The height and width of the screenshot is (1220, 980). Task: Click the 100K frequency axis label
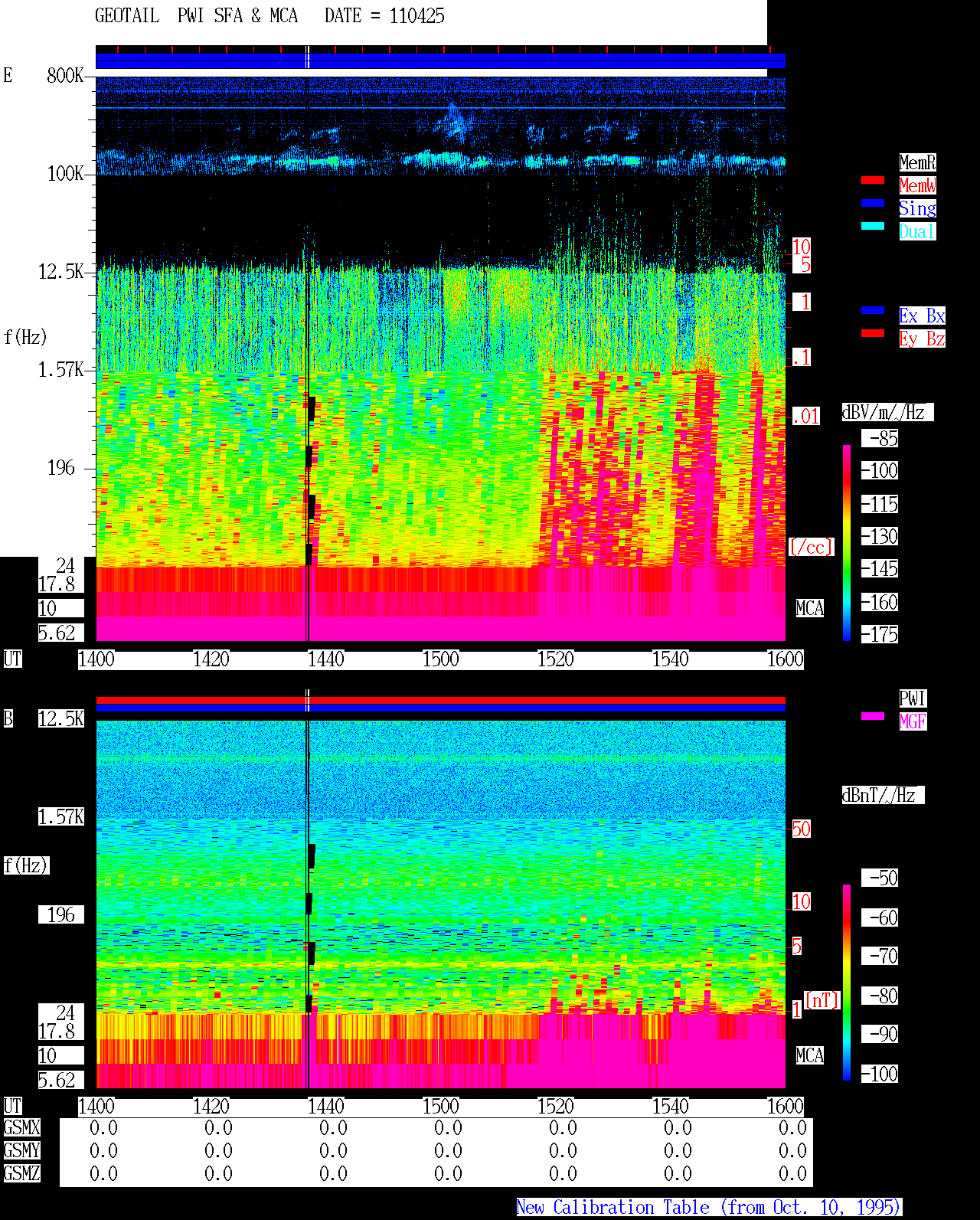pos(65,173)
